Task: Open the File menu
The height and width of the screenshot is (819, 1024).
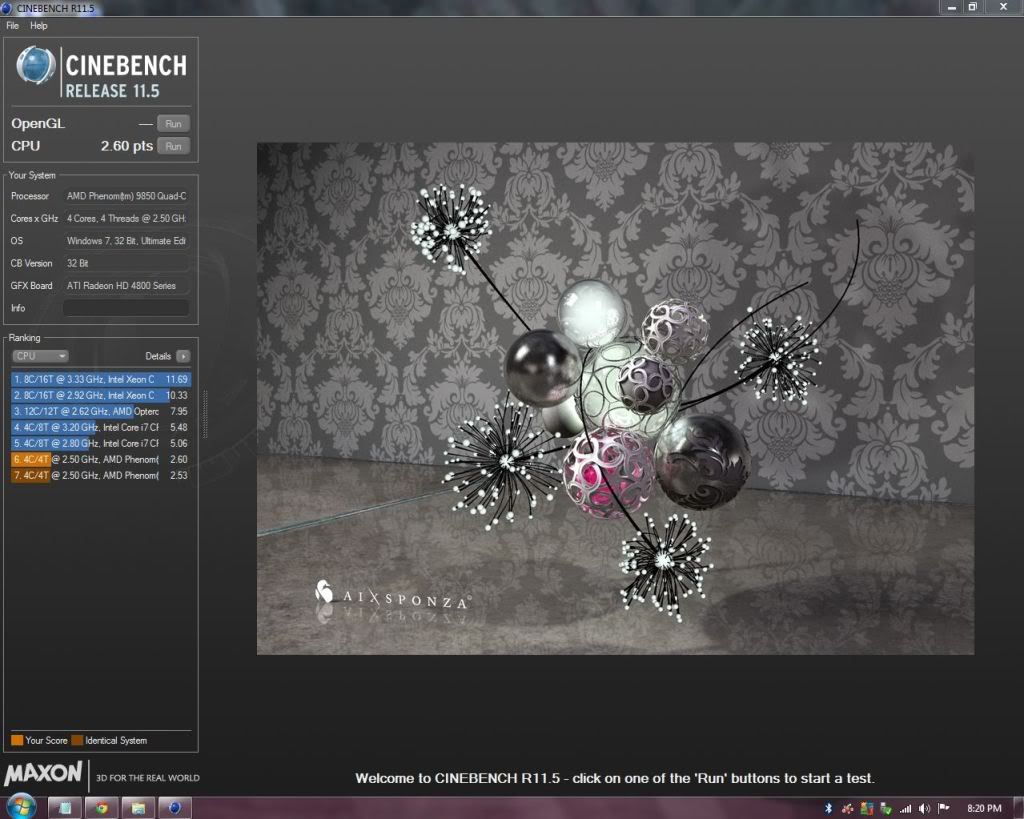Action: coord(12,25)
